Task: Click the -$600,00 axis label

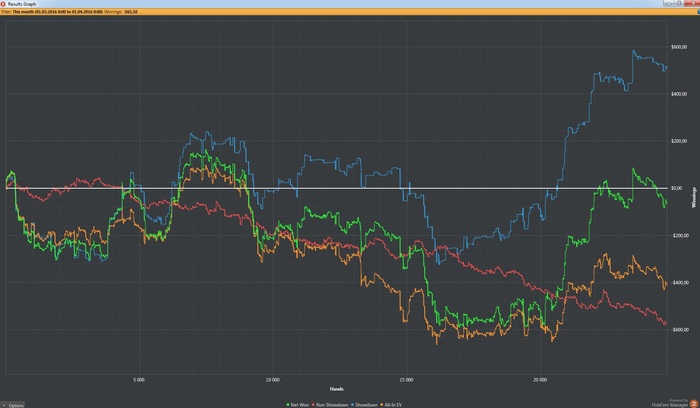Action: (x=679, y=330)
